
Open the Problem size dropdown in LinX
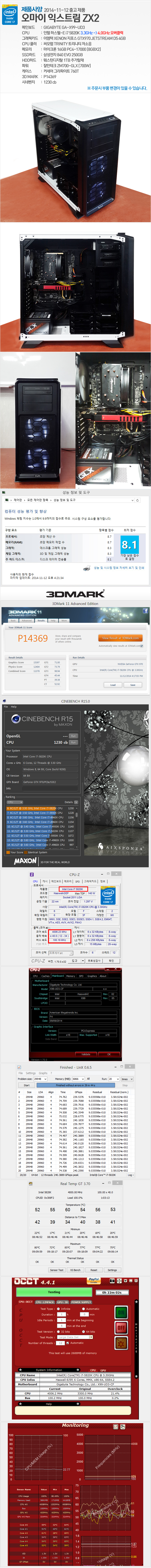(x=41, y=1079)
